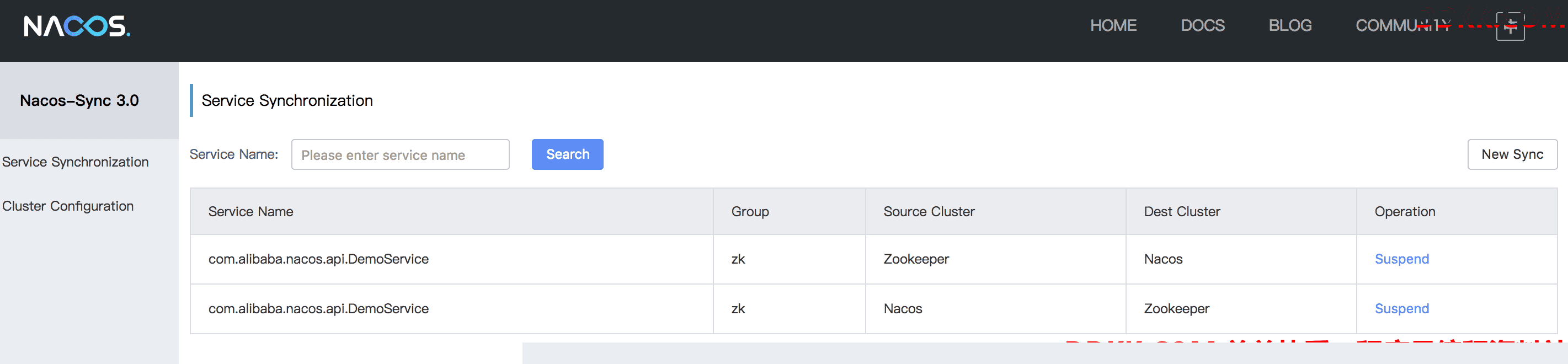Select Cluster Configuration in the sidebar
1568x364 pixels.
[67, 206]
